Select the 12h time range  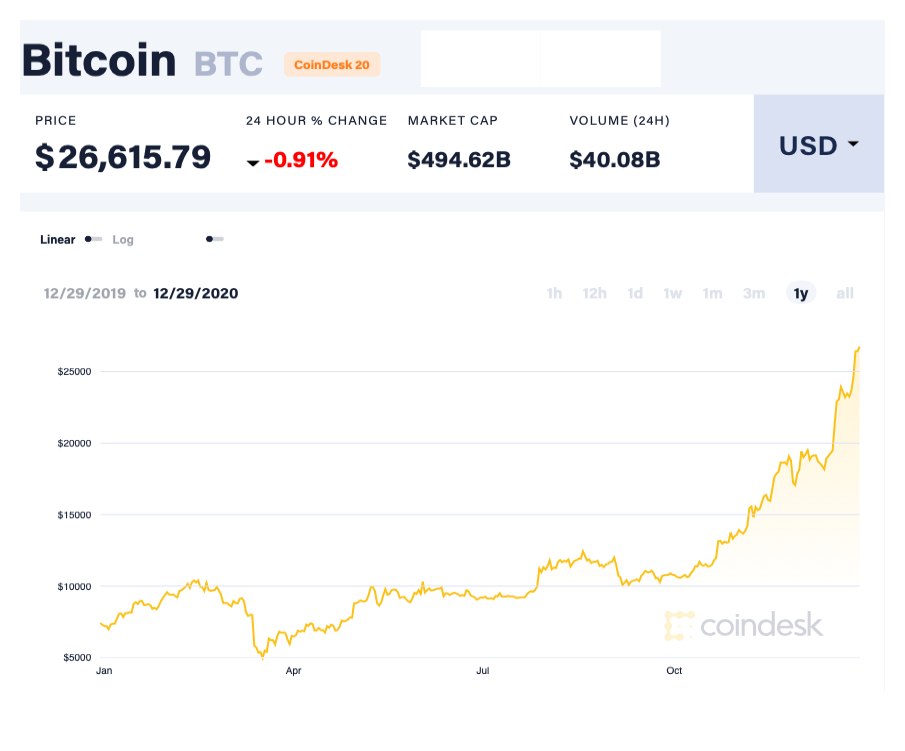[x=594, y=293]
